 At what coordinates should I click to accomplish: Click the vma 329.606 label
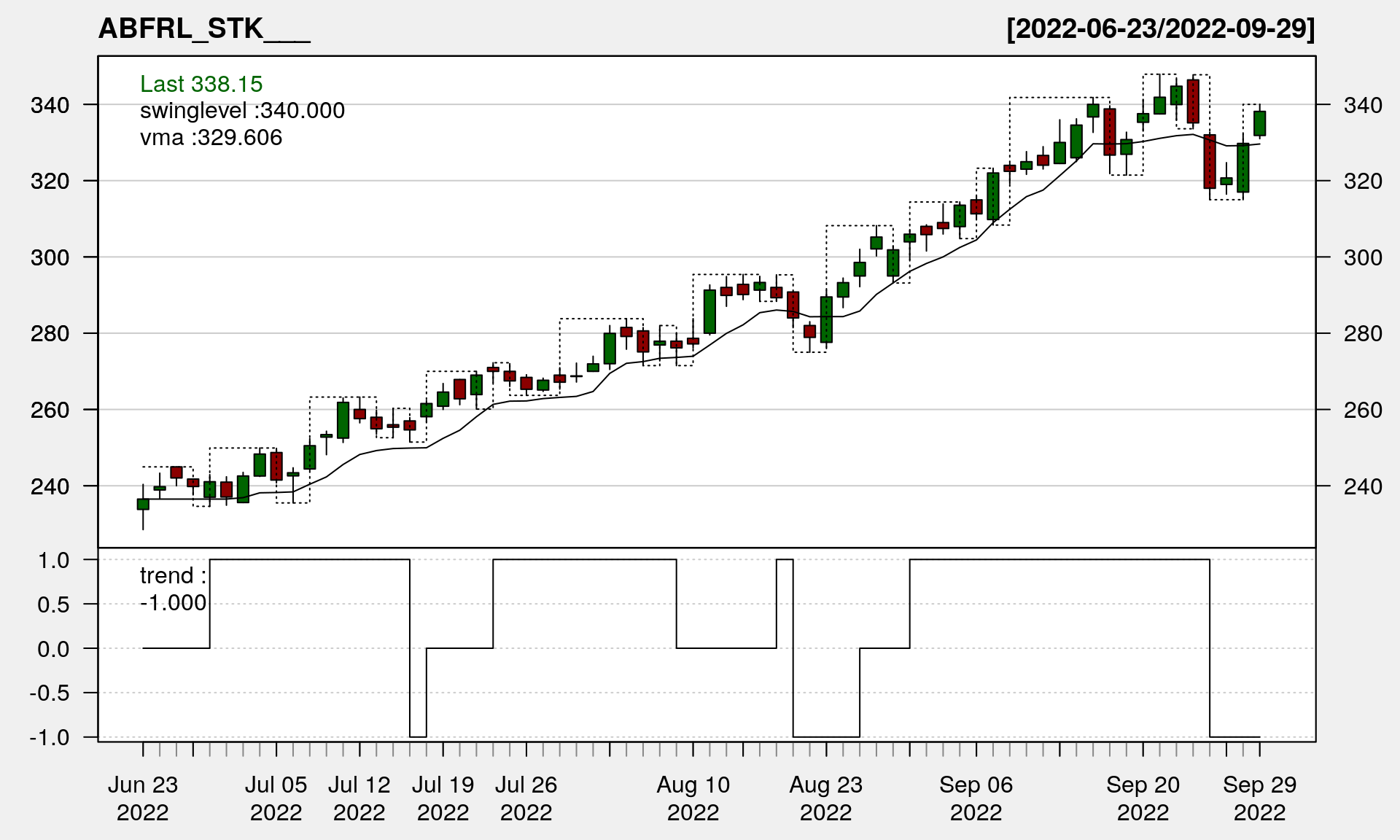(211, 138)
